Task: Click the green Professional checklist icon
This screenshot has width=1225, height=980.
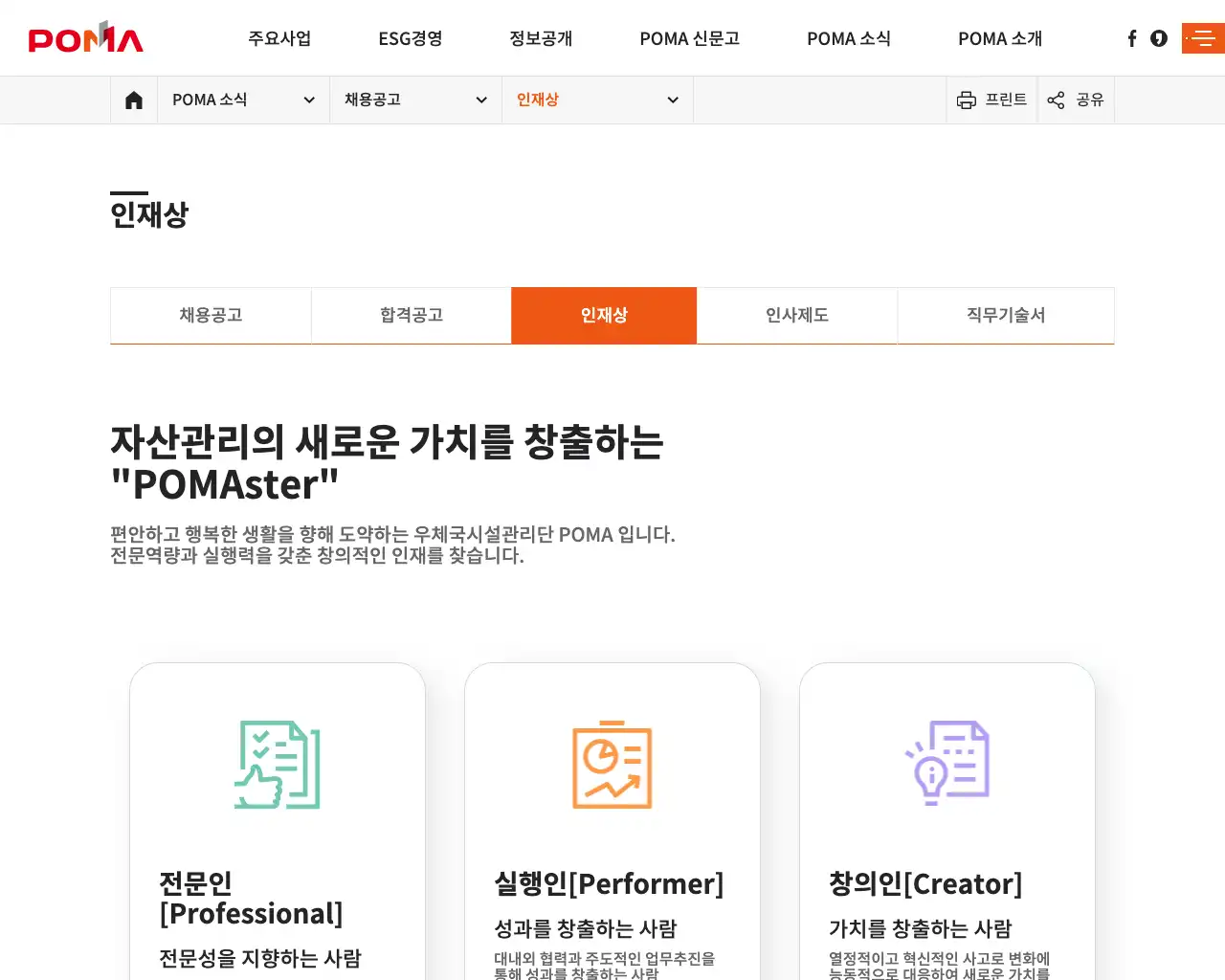Action: [x=278, y=765]
